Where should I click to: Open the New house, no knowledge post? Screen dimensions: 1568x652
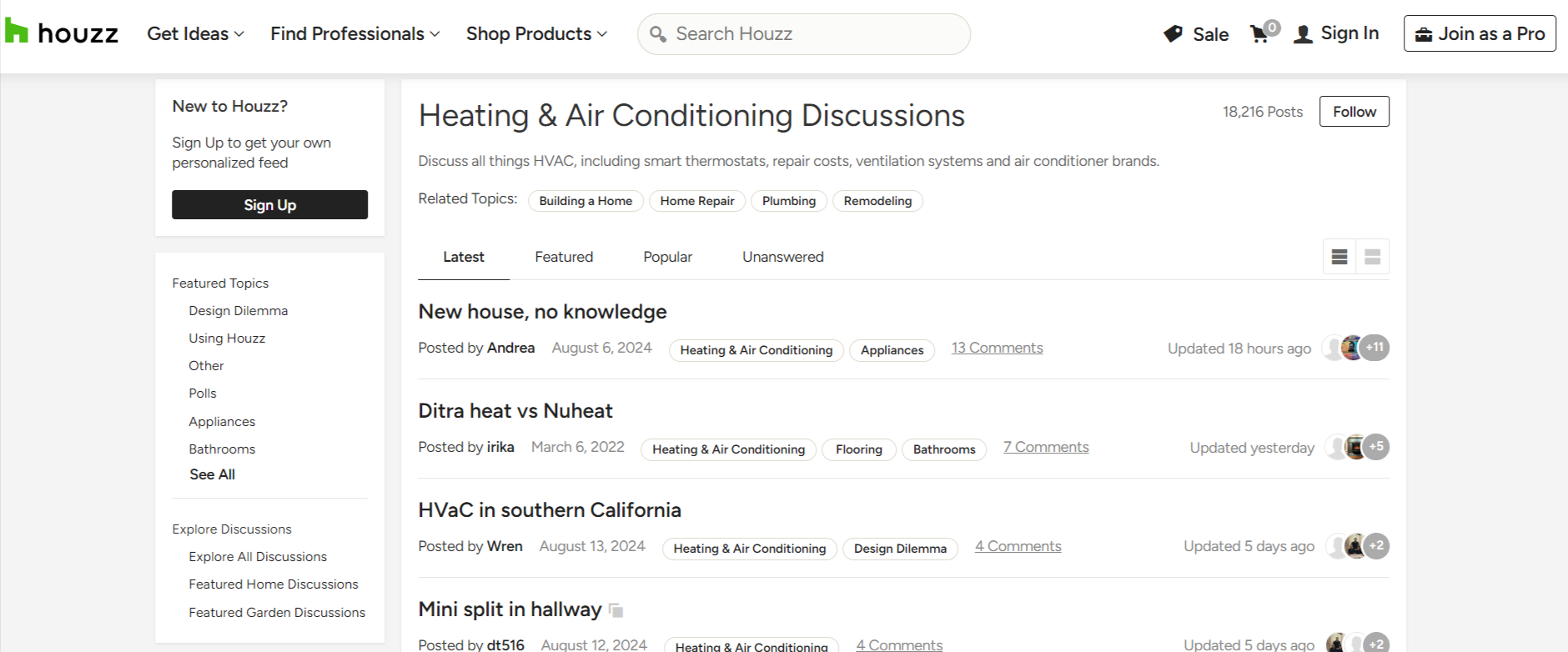tap(542, 312)
